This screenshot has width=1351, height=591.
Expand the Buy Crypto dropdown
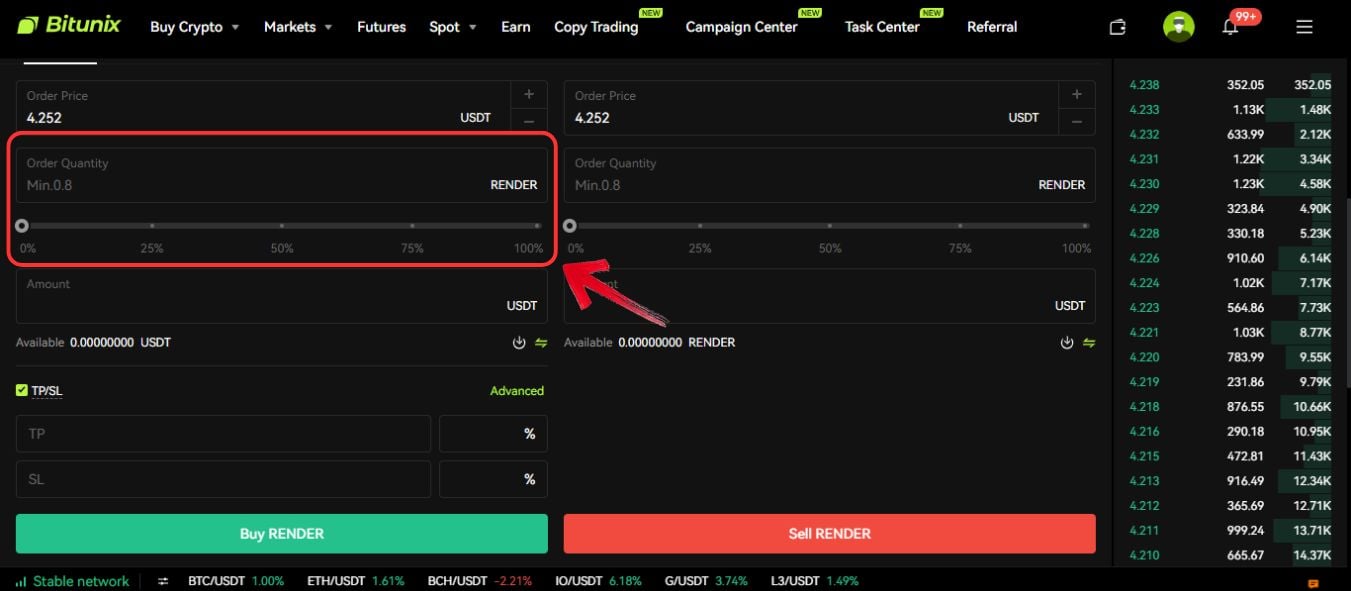point(194,27)
